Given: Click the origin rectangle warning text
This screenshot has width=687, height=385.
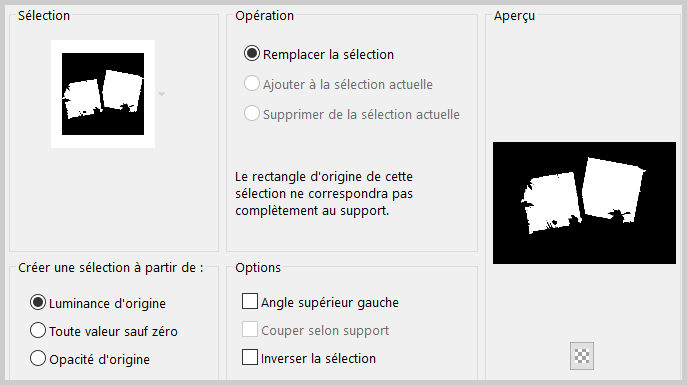Looking at the screenshot, I should pos(324,194).
